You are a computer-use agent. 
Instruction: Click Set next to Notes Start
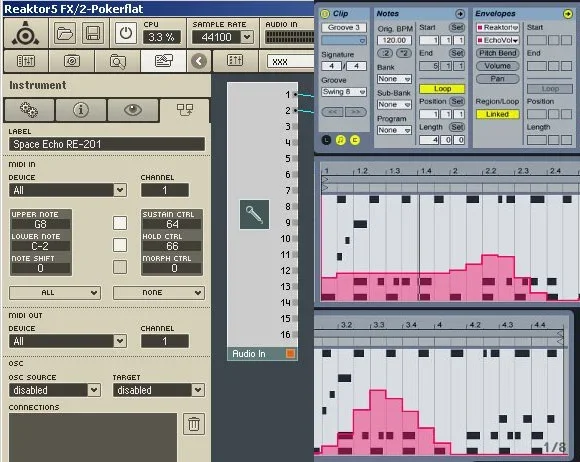(457, 27)
